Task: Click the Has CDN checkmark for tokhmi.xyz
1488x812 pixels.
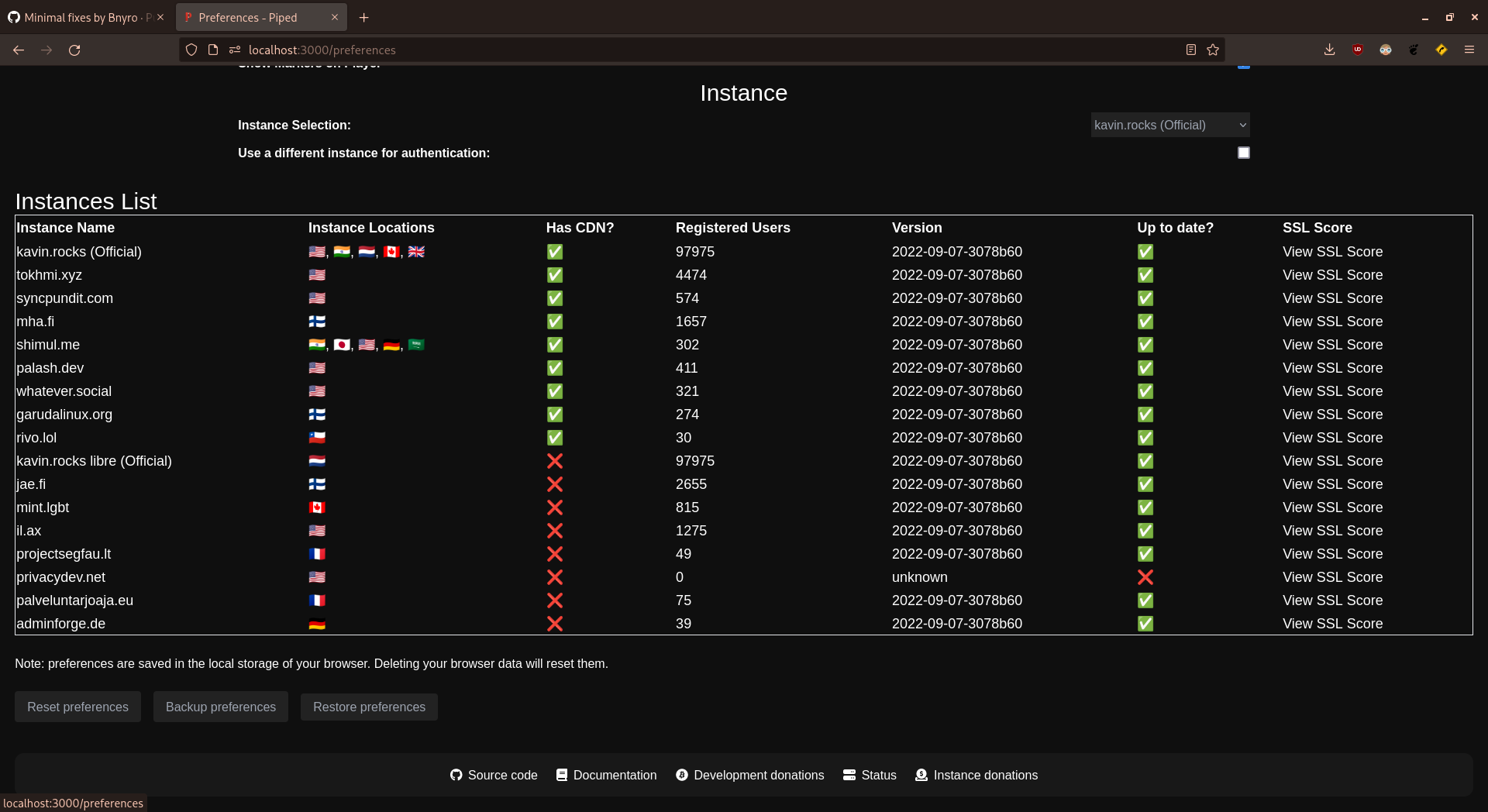Action: (555, 275)
